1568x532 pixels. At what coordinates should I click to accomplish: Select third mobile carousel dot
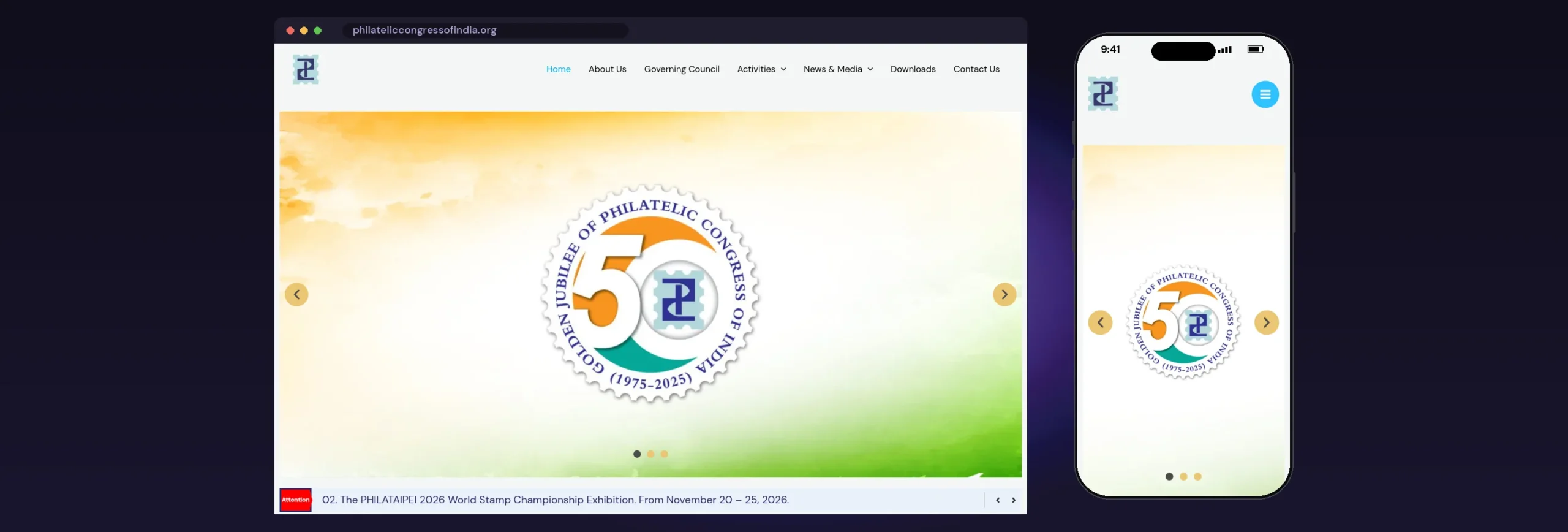[1197, 477]
